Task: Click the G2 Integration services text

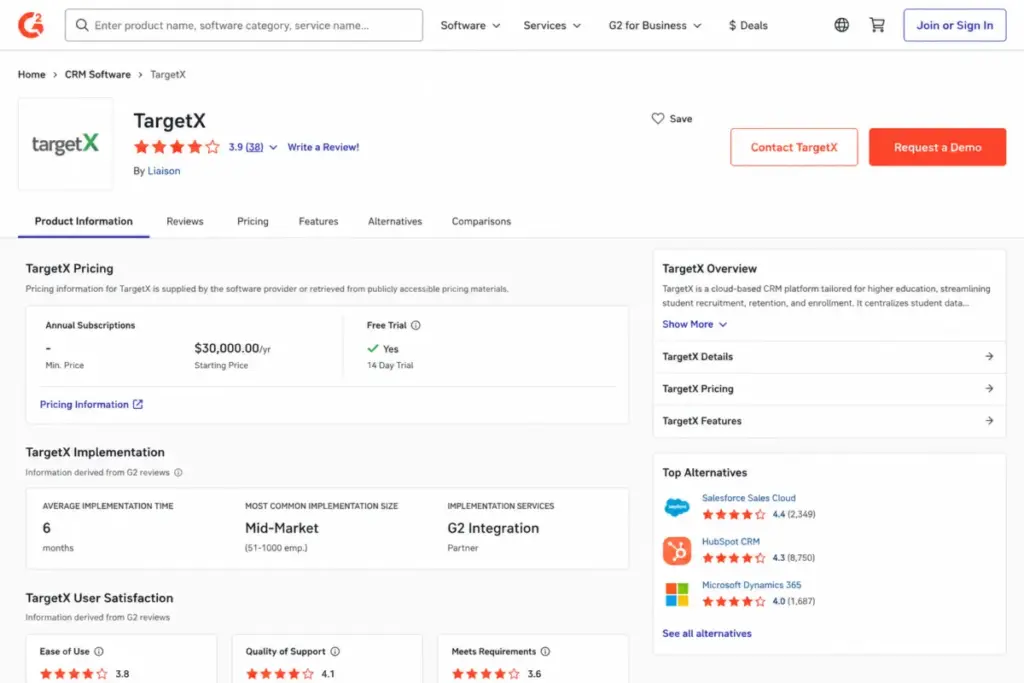Action: coord(493,528)
